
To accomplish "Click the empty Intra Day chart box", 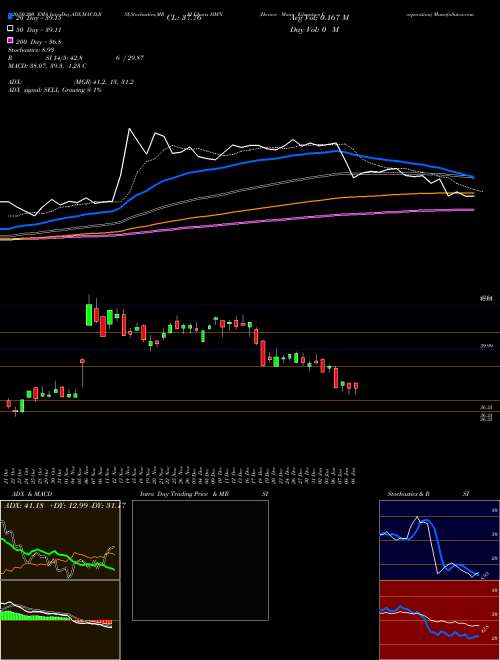I will [x=200, y=560].
